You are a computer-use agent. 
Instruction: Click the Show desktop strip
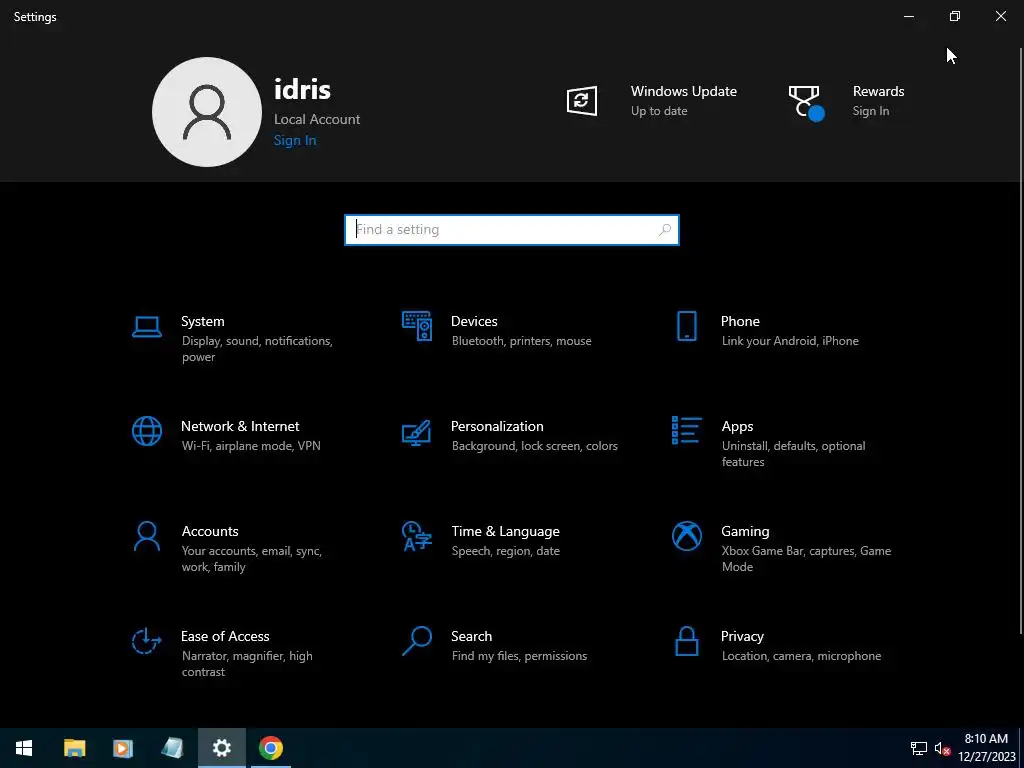point(1021,748)
